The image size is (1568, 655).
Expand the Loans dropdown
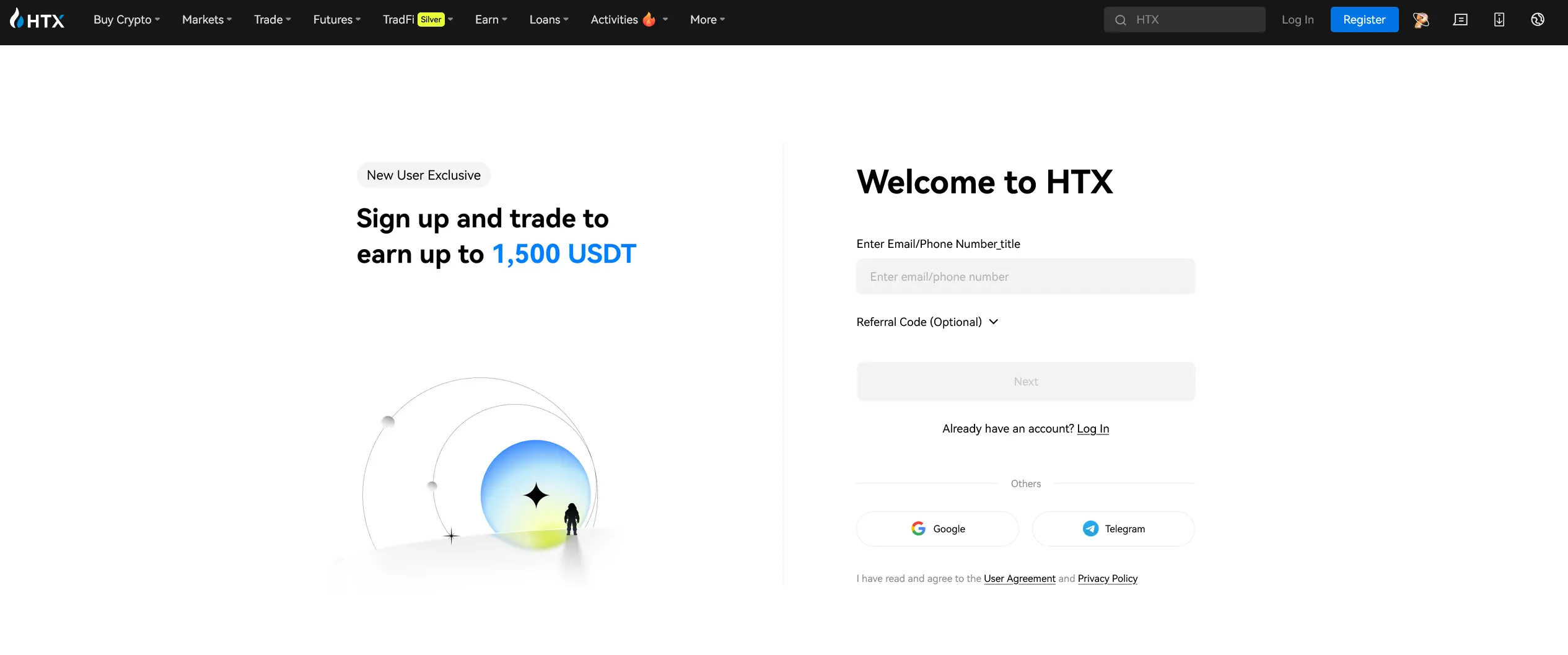549,20
